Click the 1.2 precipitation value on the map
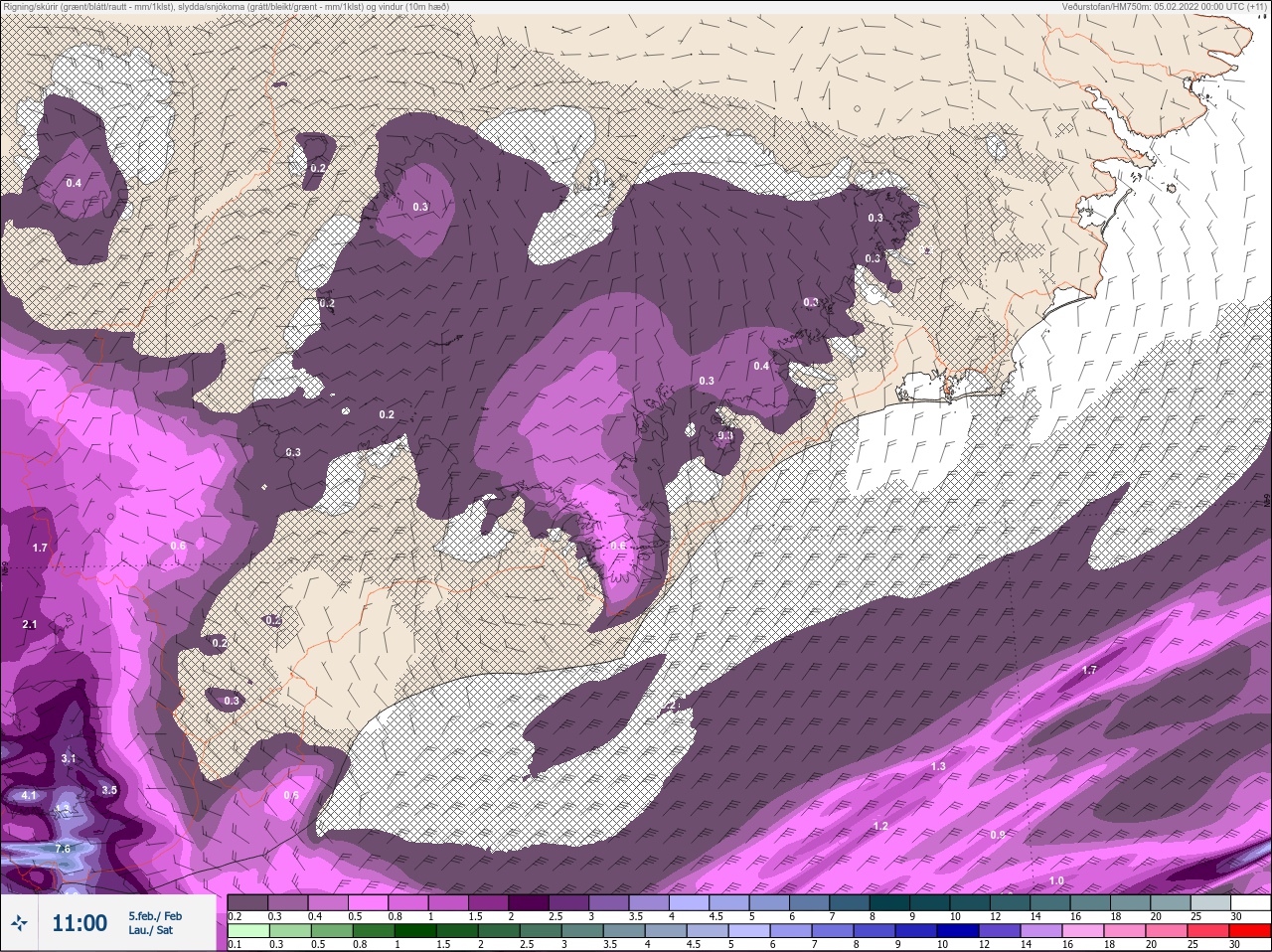 click(x=879, y=826)
